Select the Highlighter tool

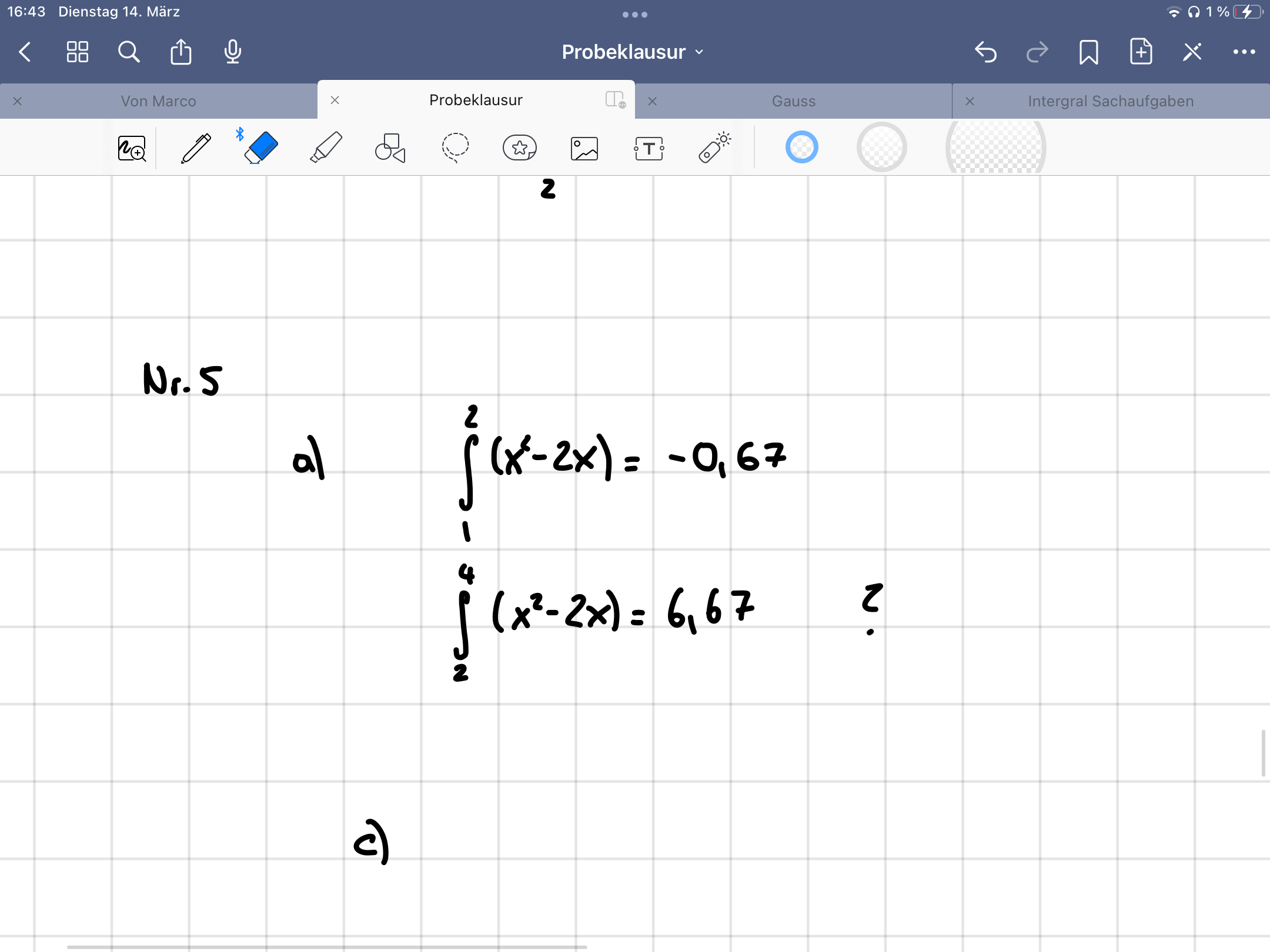click(x=326, y=148)
